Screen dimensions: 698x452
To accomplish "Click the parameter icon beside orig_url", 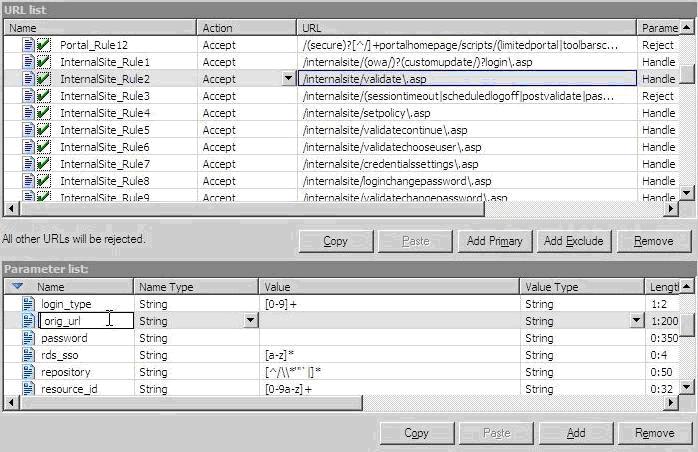I will pyautogui.click(x=28, y=321).
